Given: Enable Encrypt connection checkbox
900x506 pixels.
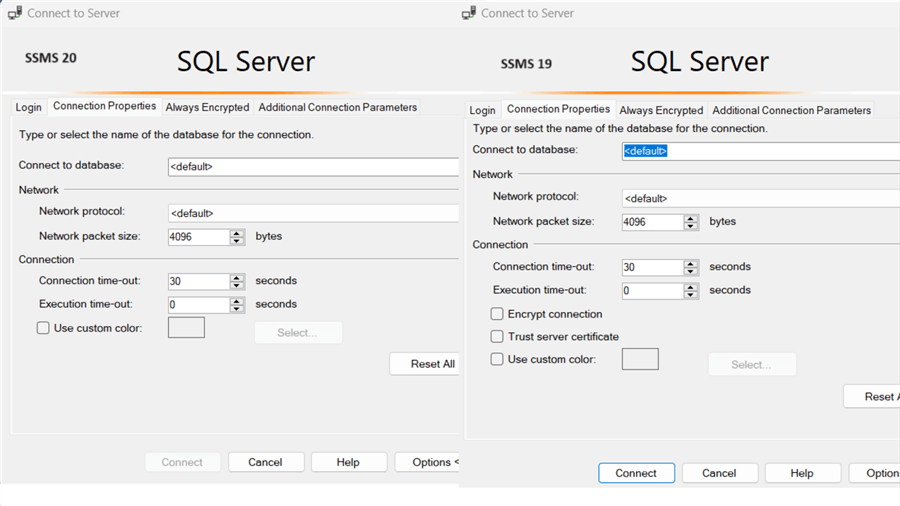Looking at the screenshot, I should [497, 314].
